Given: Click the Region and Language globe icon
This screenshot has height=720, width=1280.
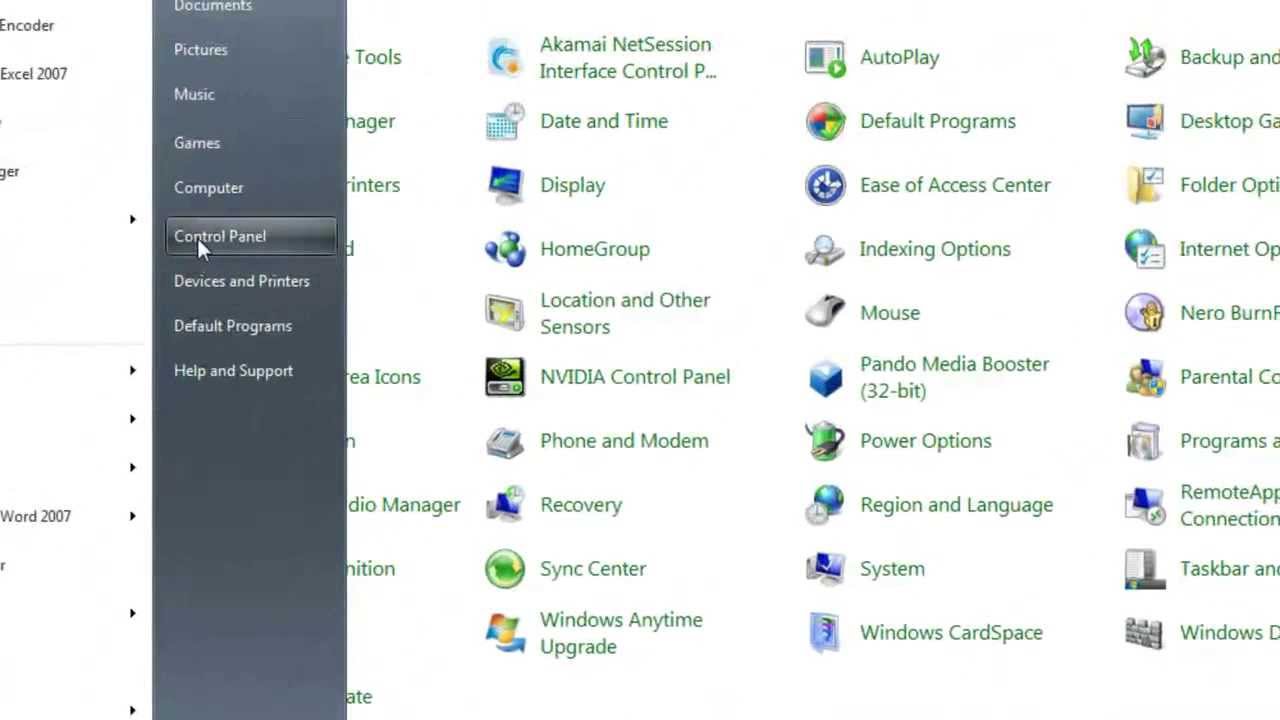Looking at the screenshot, I should [x=825, y=505].
